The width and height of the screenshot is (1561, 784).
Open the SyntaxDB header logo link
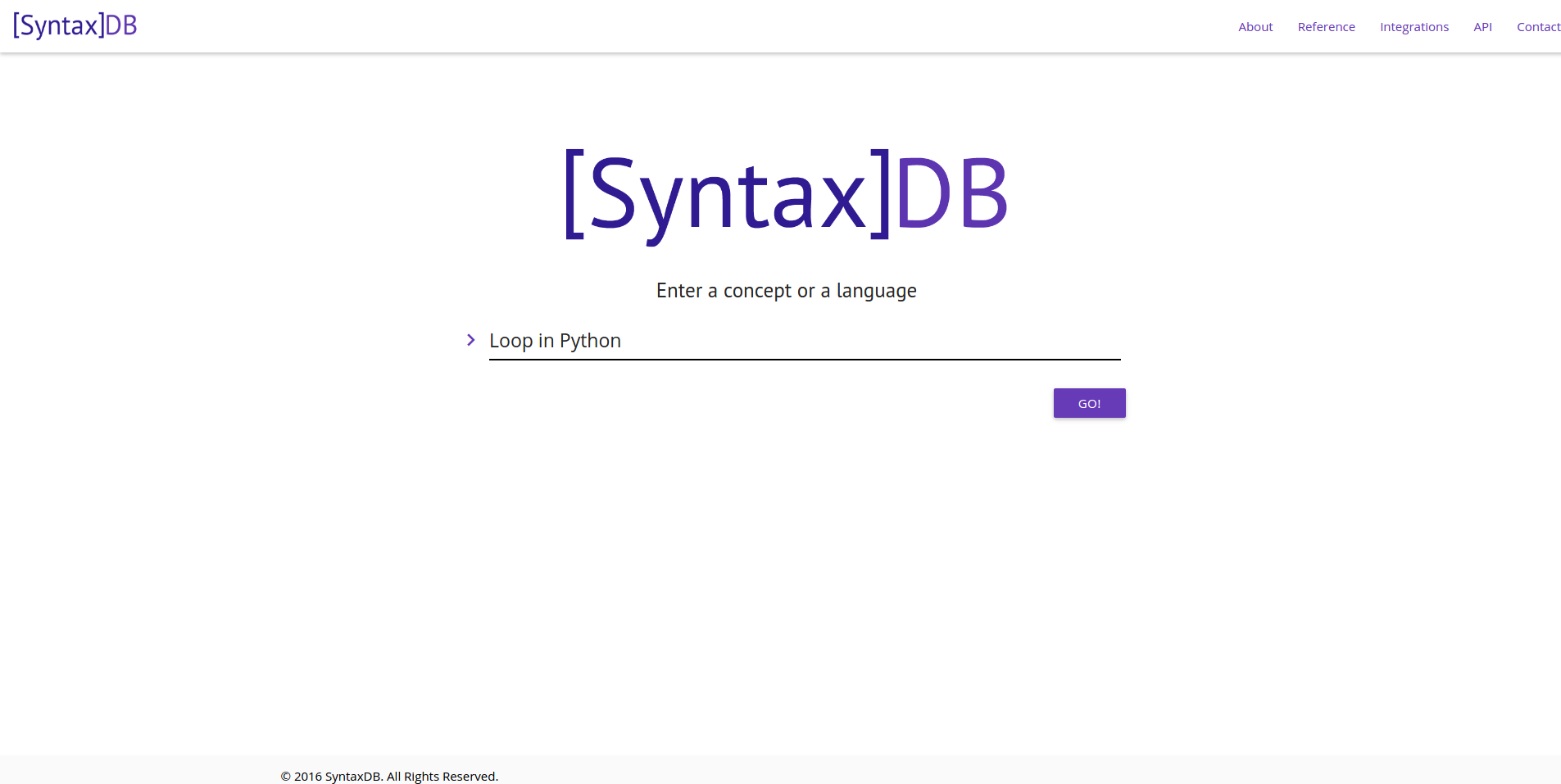(x=75, y=25)
